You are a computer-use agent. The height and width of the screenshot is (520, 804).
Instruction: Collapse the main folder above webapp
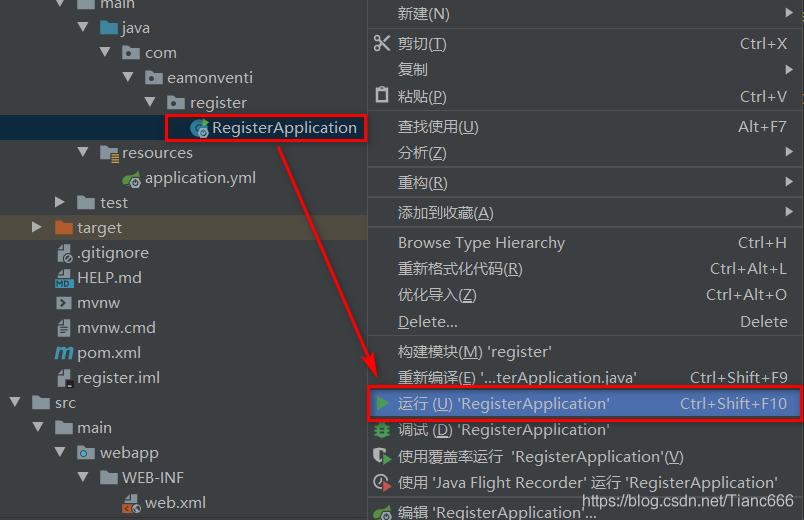pyautogui.click(x=38, y=427)
